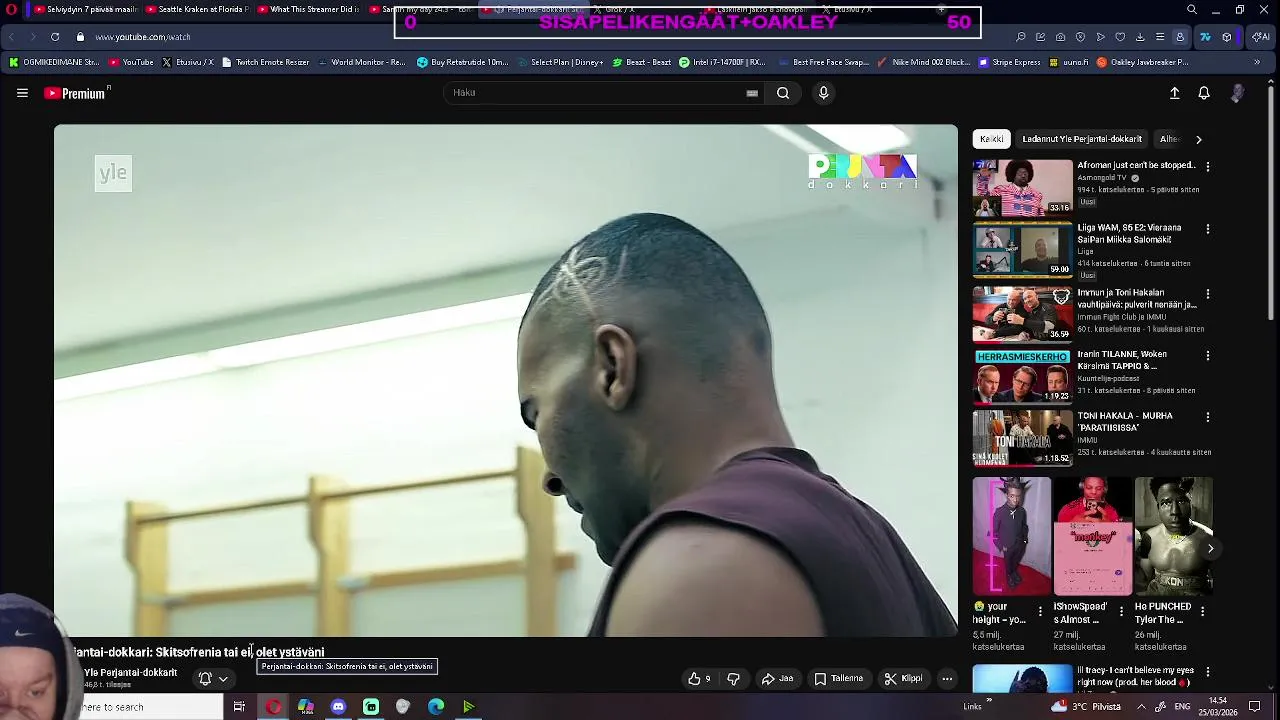Open options menu for Liiga WAM video

pos(1207,229)
